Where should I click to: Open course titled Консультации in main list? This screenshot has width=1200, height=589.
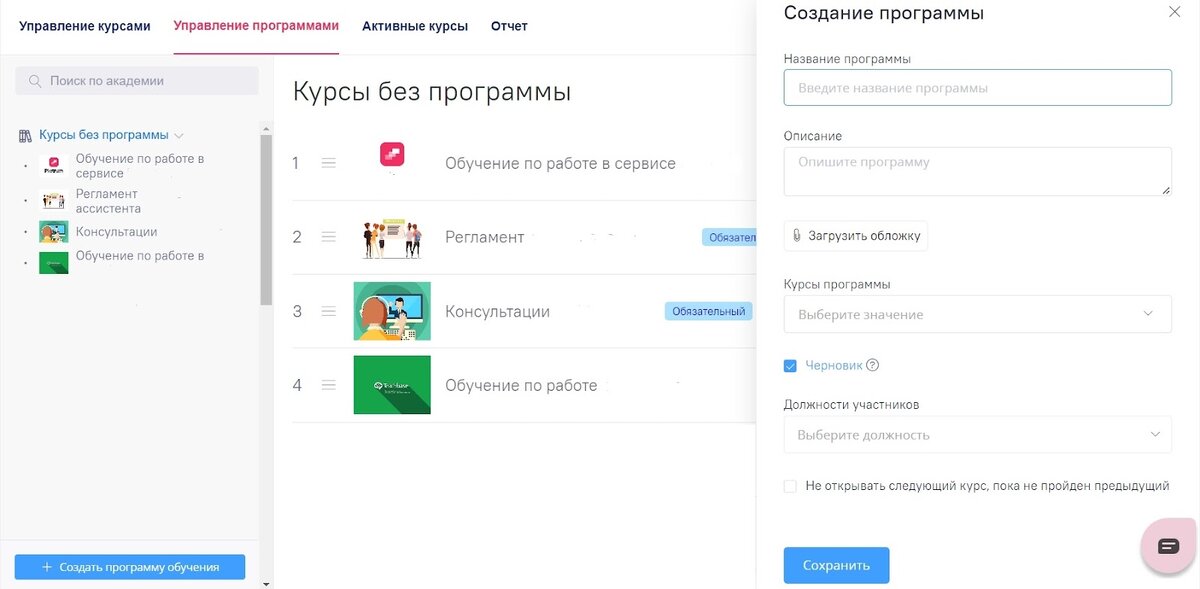(497, 311)
